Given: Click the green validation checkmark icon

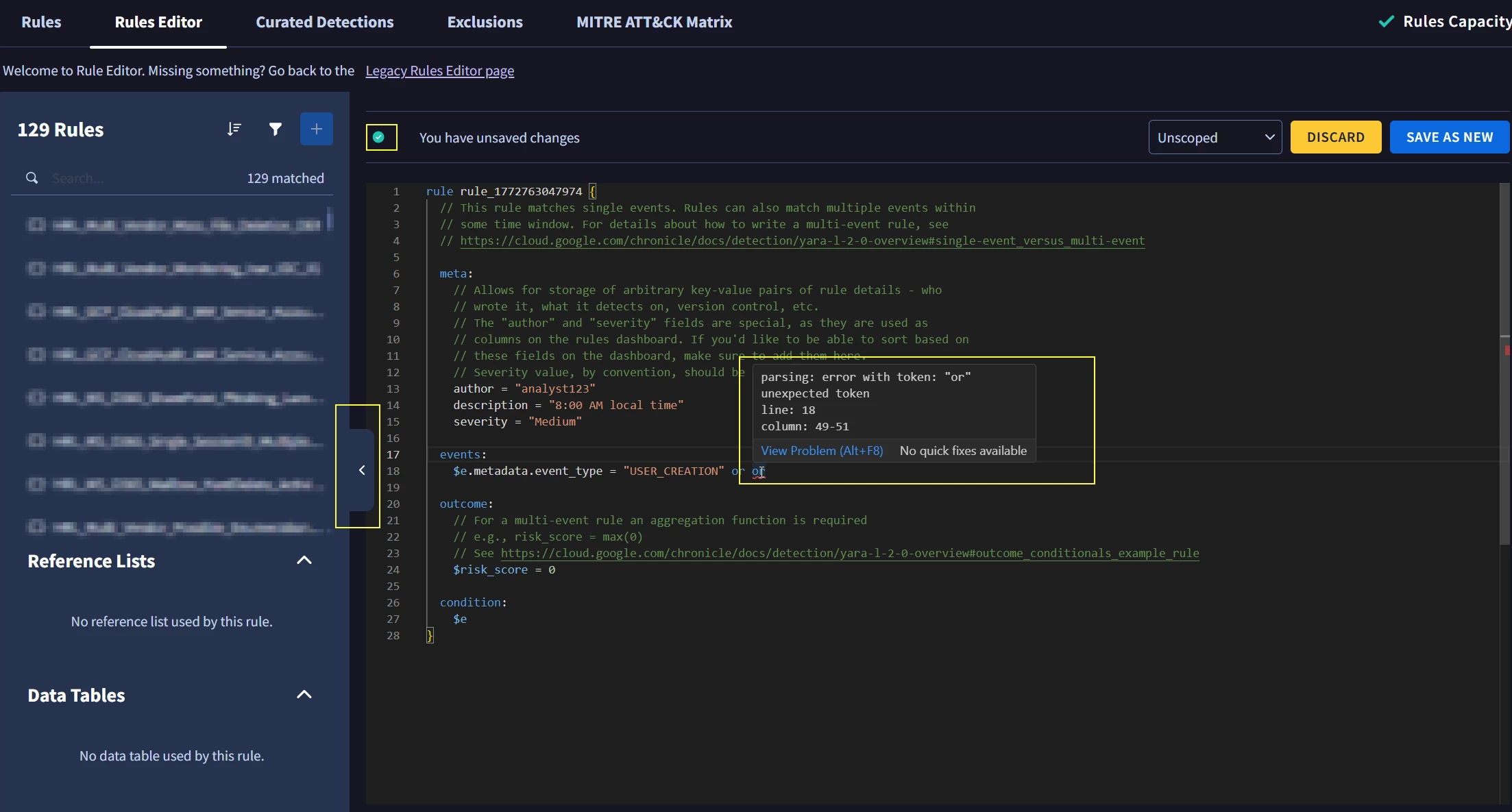Looking at the screenshot, I should tap(379, 138).
